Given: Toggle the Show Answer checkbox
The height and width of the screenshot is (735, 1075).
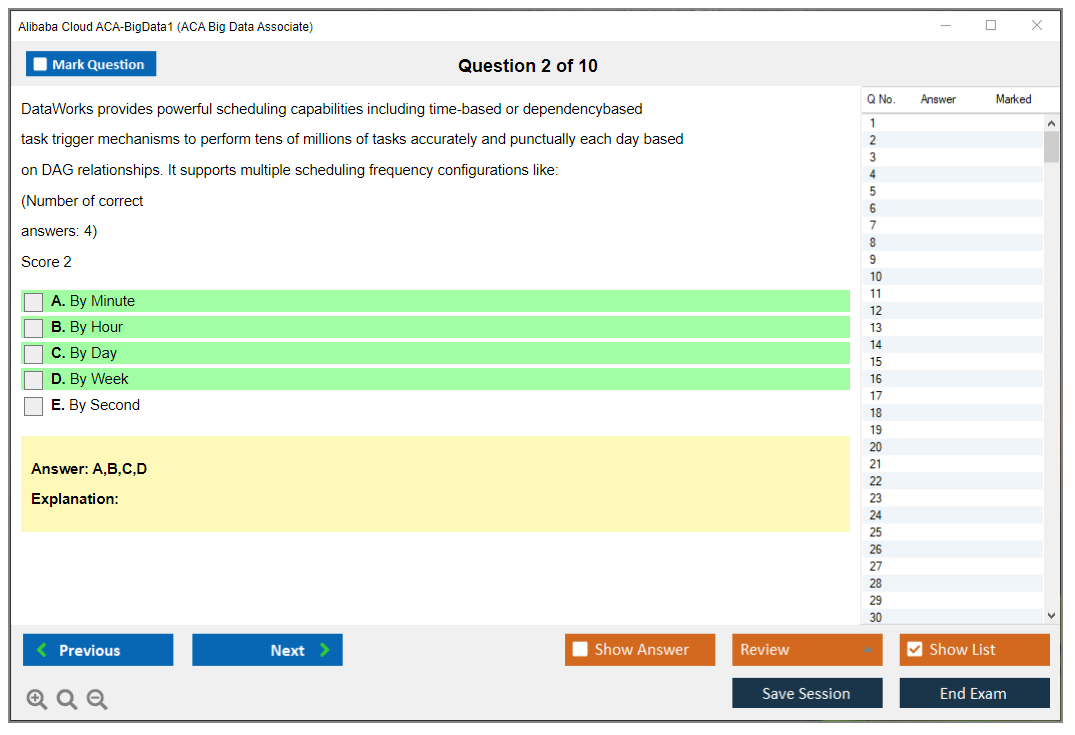Looking at the screenshot, I should tap(580, 650).
